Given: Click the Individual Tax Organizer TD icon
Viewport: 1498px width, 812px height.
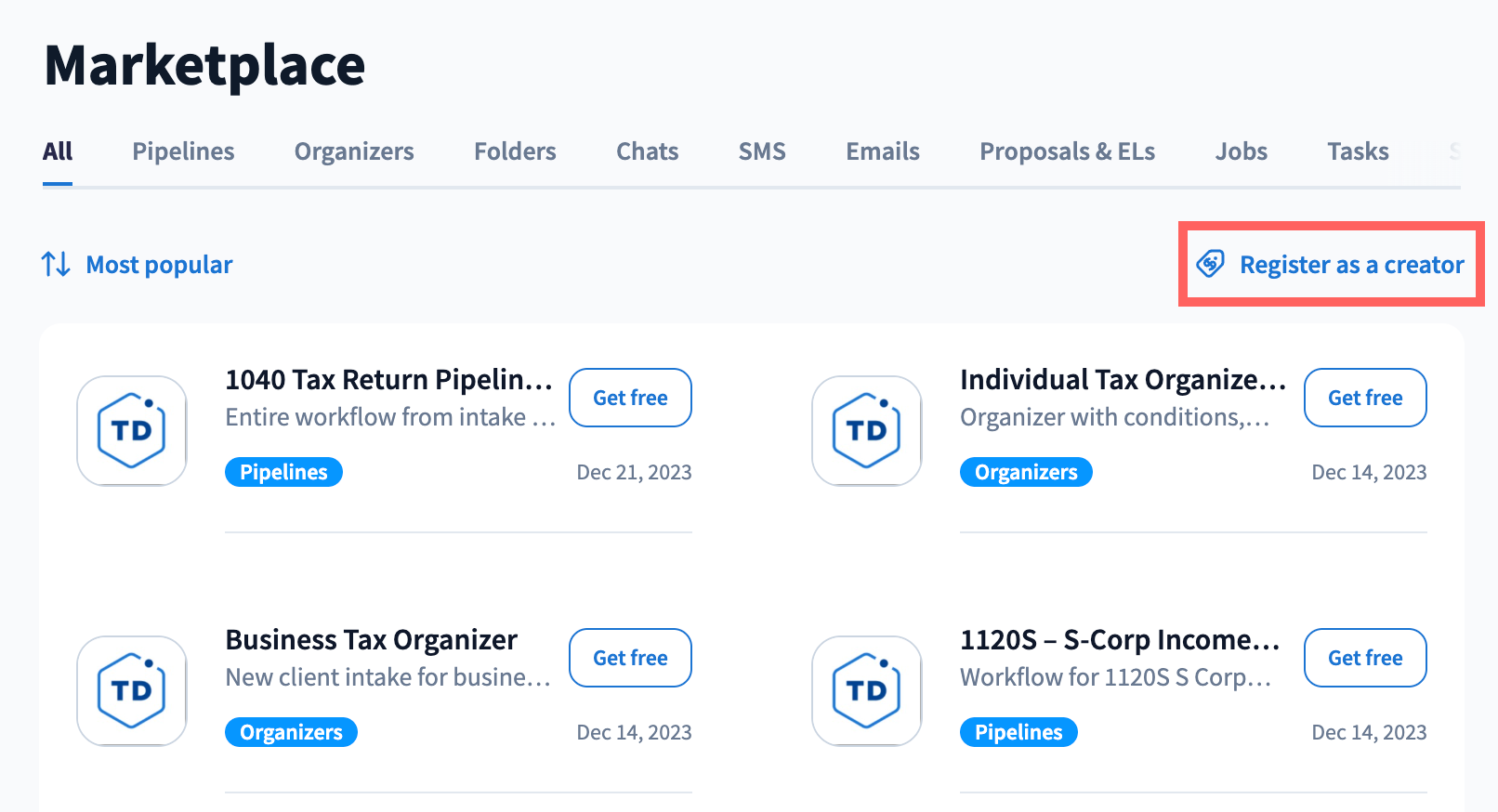Looking at the screenshot, I should (x=867, y=431).
